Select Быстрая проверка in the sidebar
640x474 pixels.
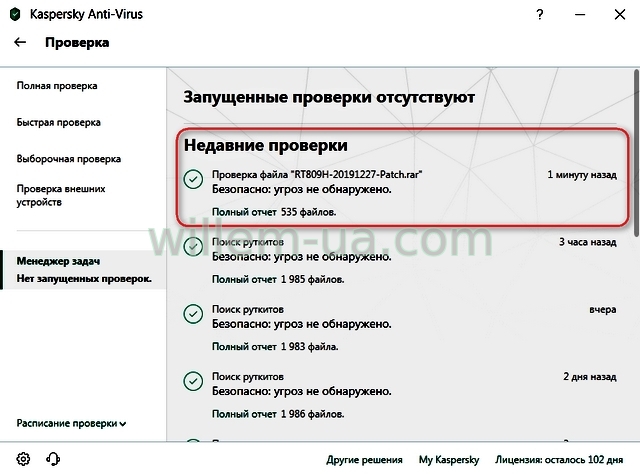click(58, 122)
